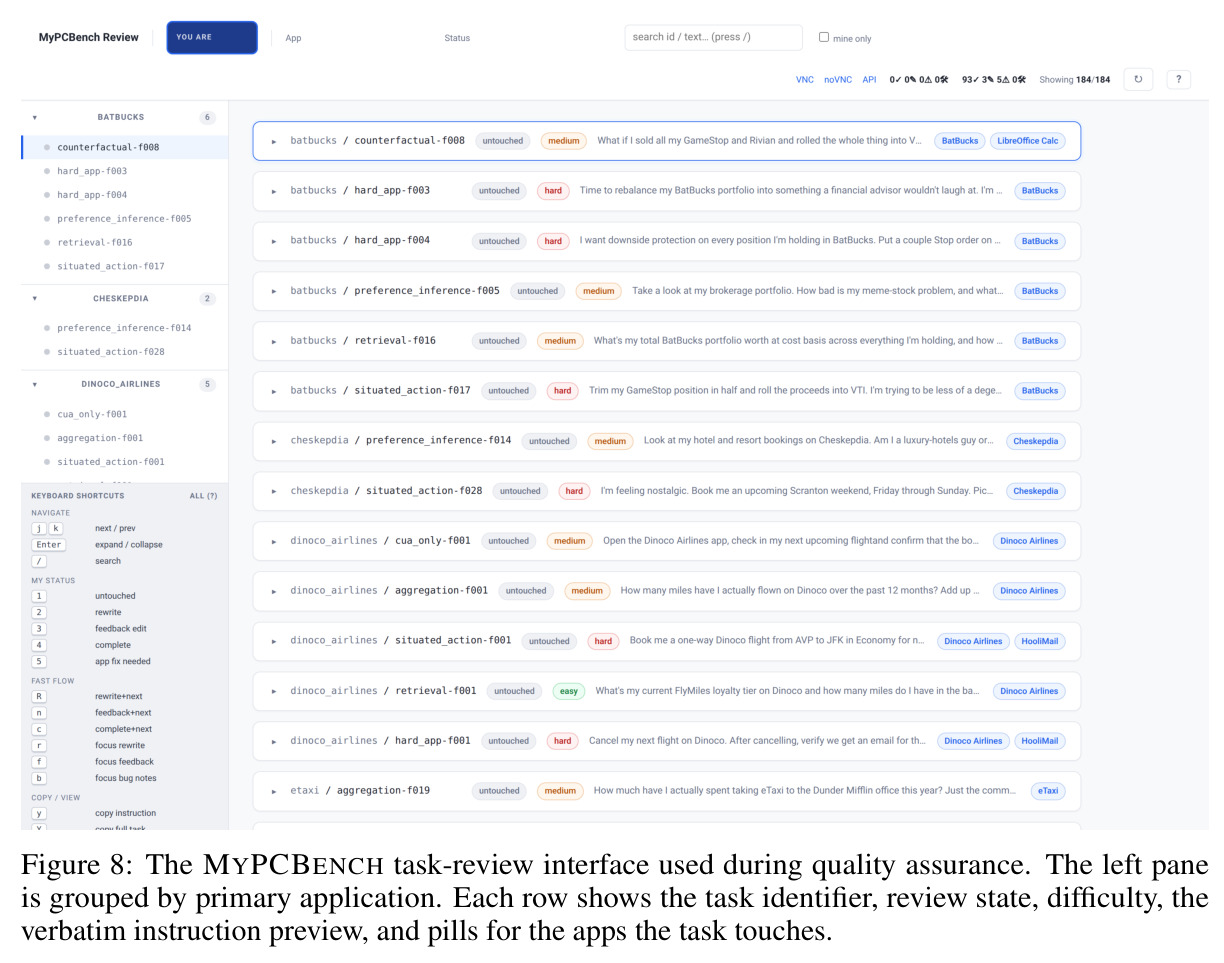Click hard badge on situated_action-f017 row

563,391
